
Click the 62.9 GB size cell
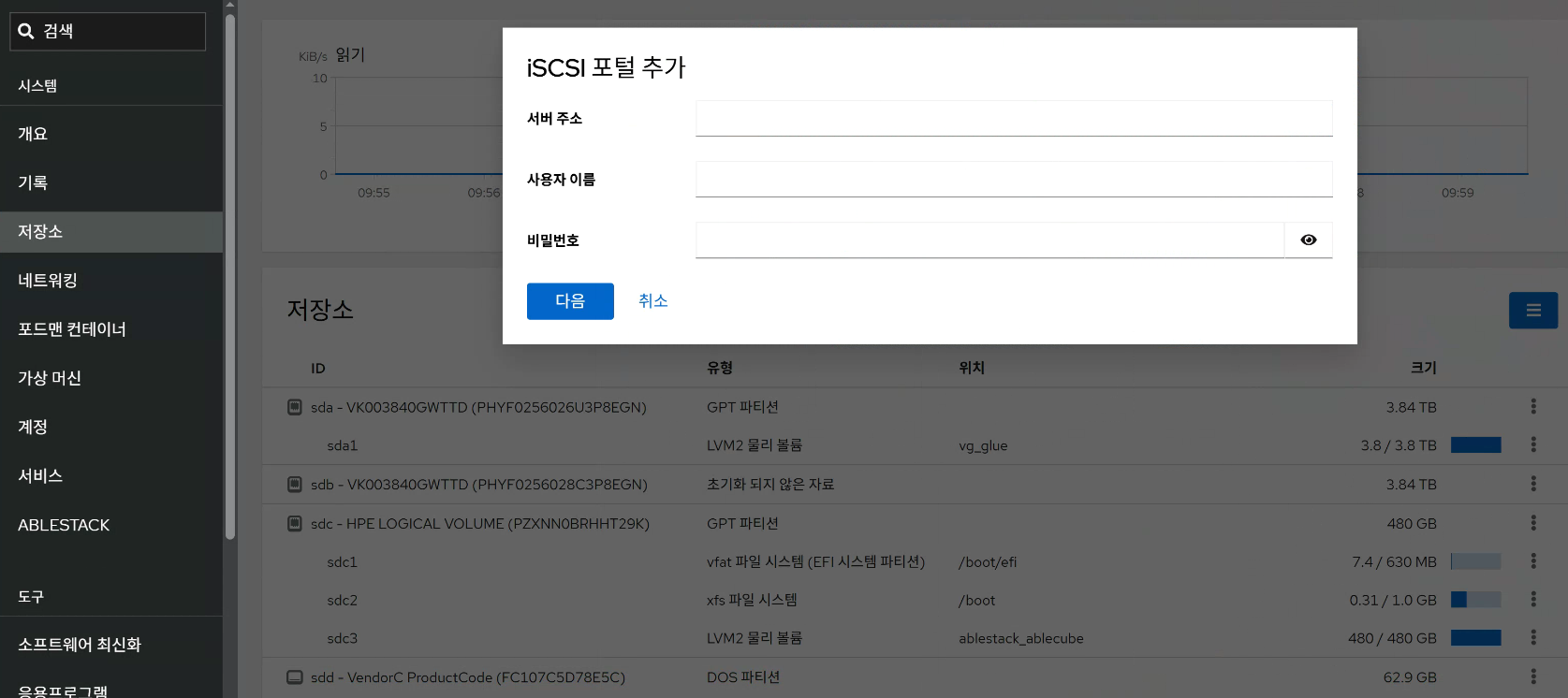(x=1410, y=677)
